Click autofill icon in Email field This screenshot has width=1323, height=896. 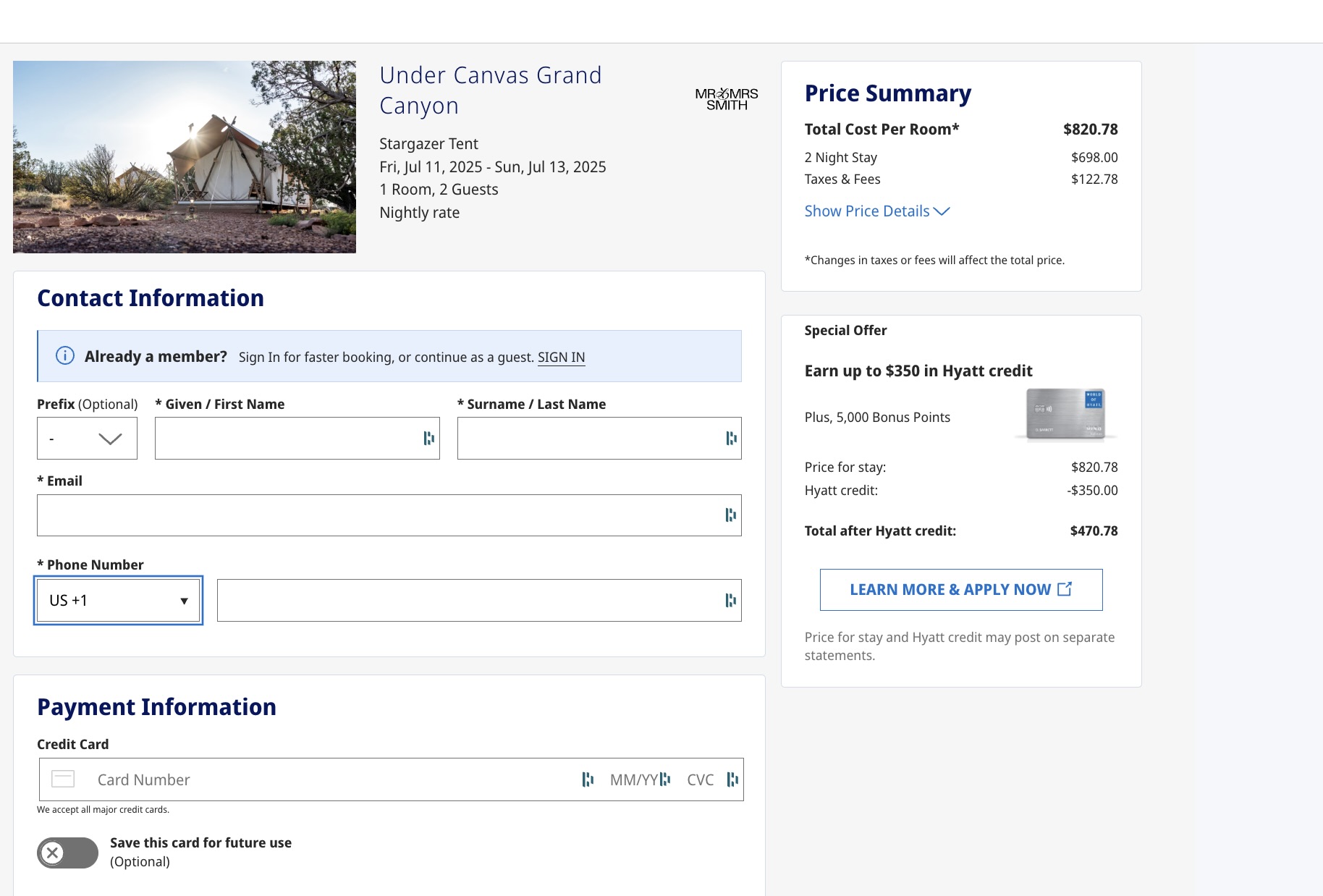(x=730, y=515)
